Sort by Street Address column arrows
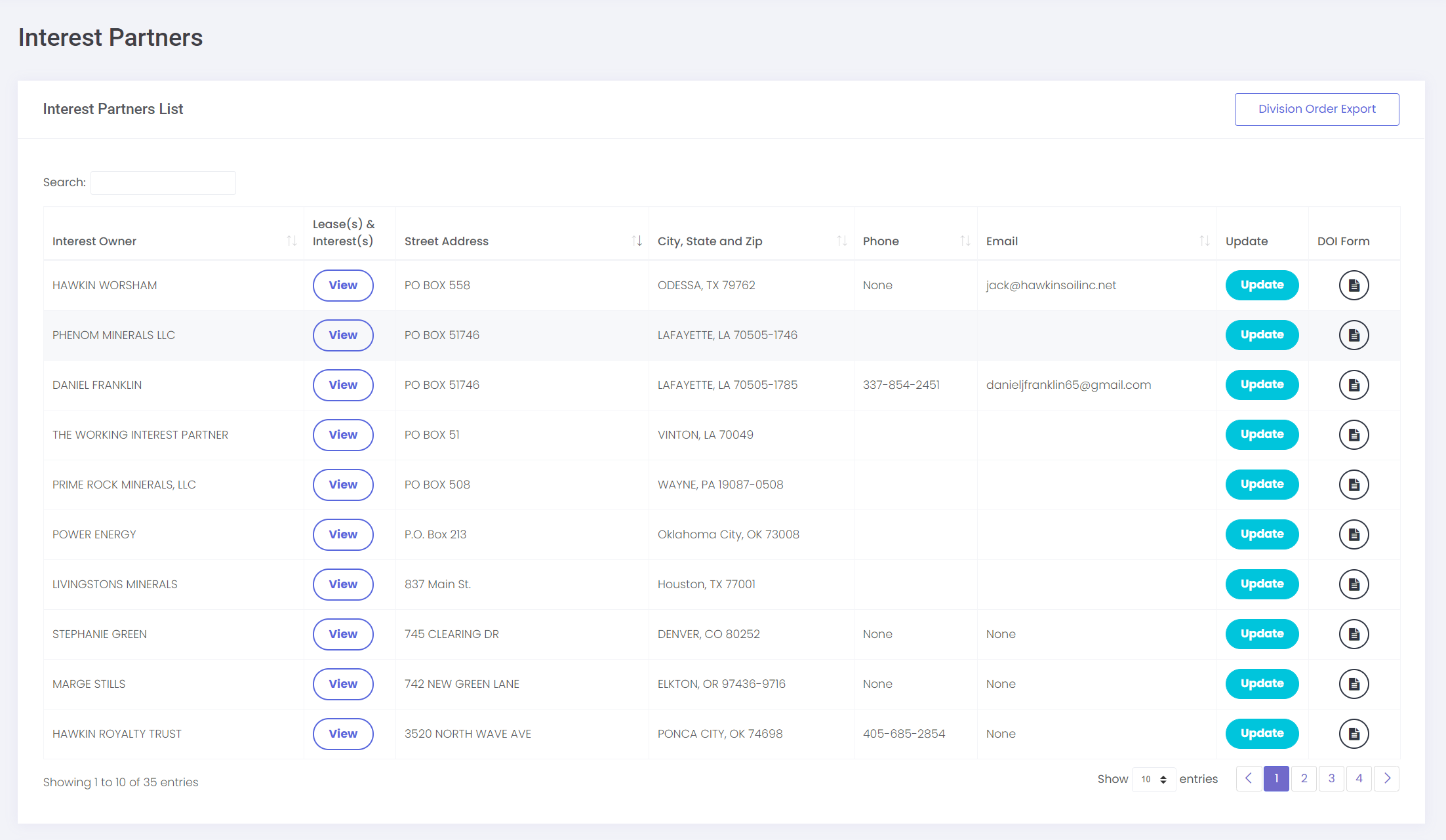The width and height of the screenshot is (1446, 840). (x=636, y=241)
